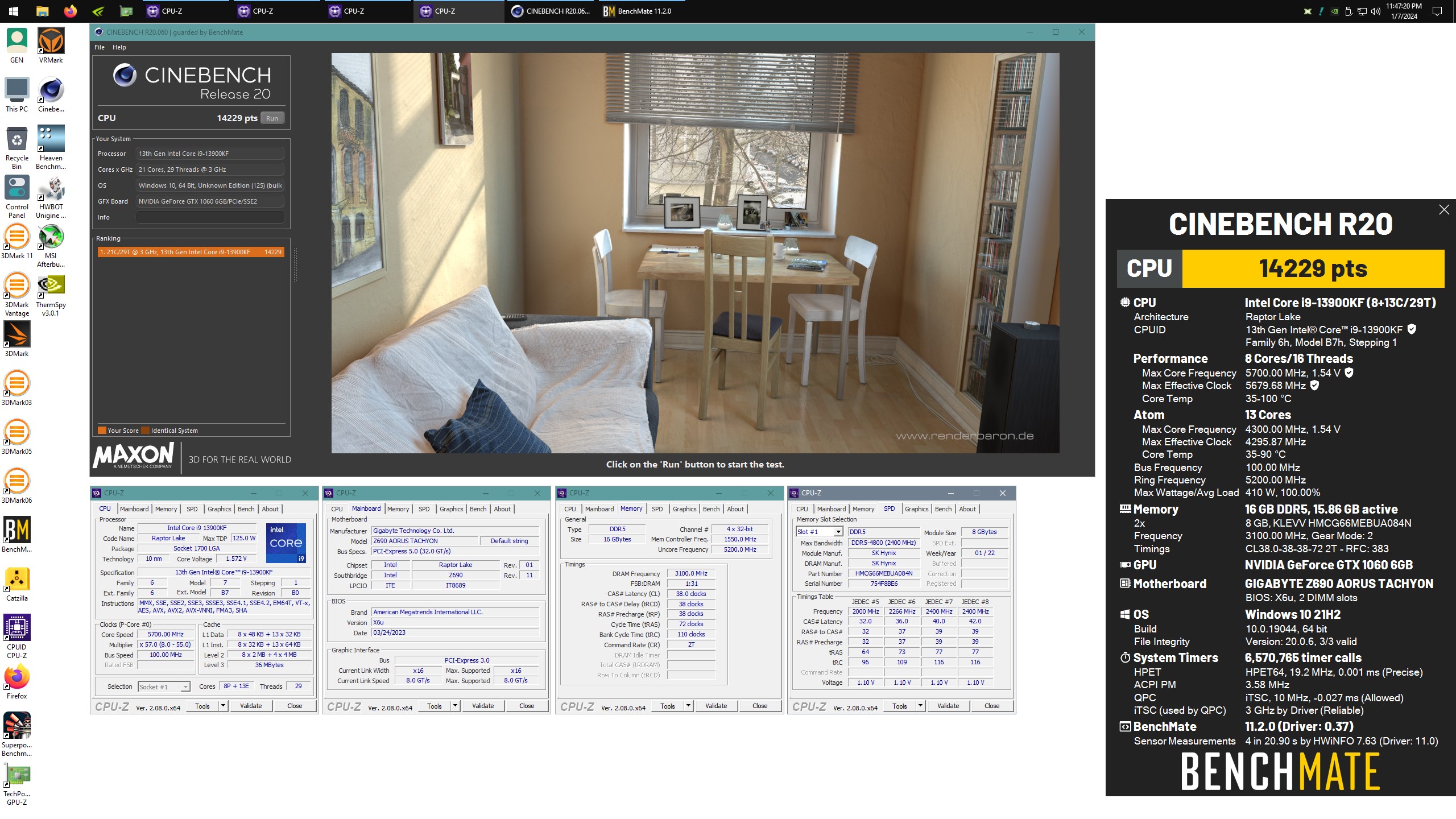Screen dimensions: 1456x819
Task: Click Close in the Mainboard CPU-Z window
Action: (x=527, y=706)
